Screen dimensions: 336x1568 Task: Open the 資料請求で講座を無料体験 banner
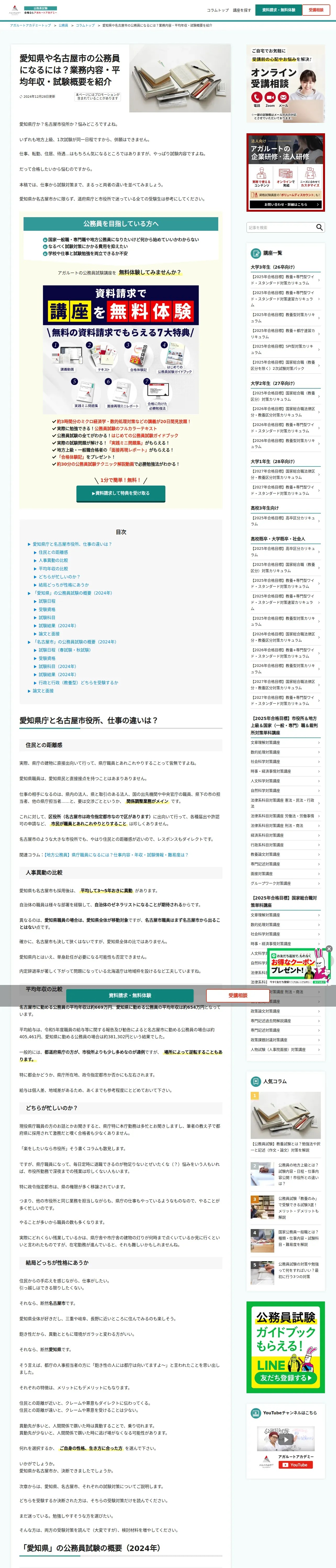121,349
